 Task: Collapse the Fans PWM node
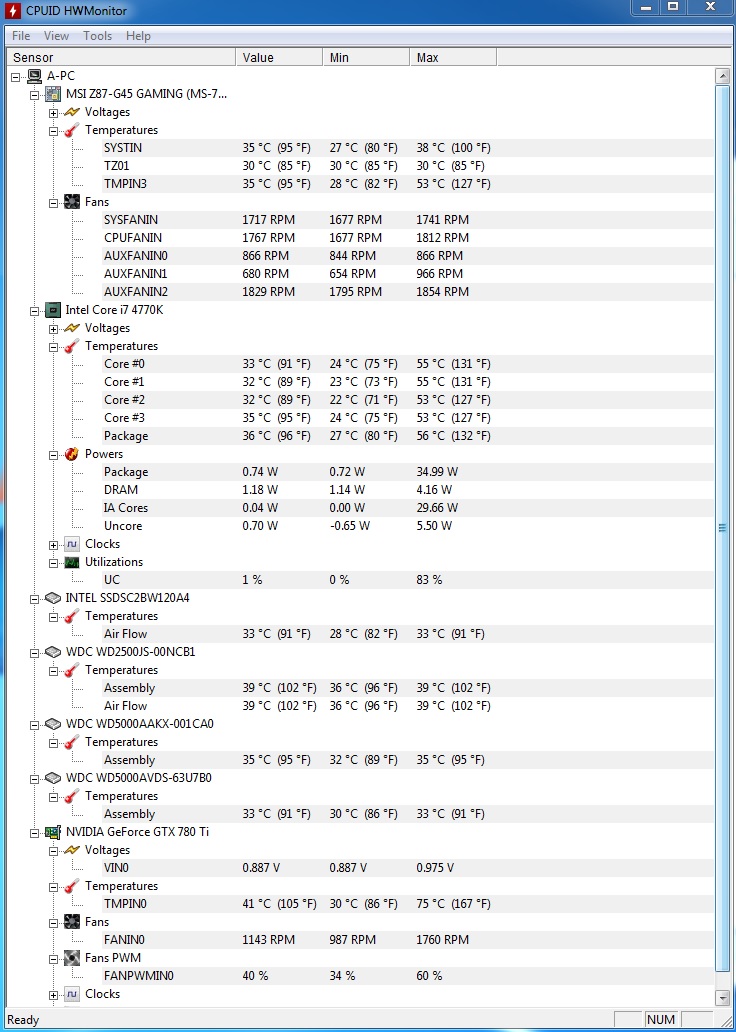coord(53,958)
